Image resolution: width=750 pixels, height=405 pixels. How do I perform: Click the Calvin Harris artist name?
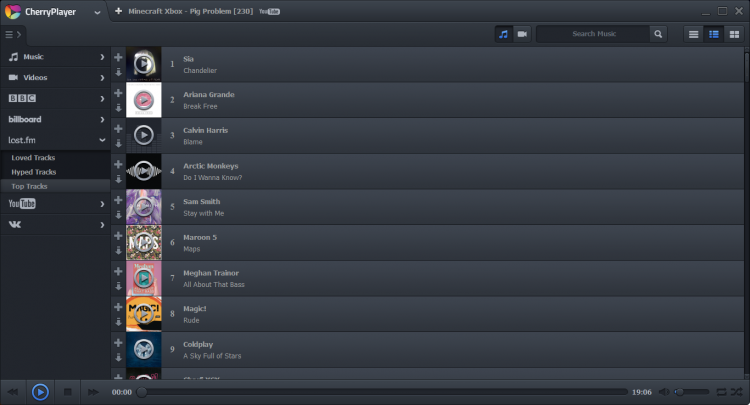click(206, 130)
